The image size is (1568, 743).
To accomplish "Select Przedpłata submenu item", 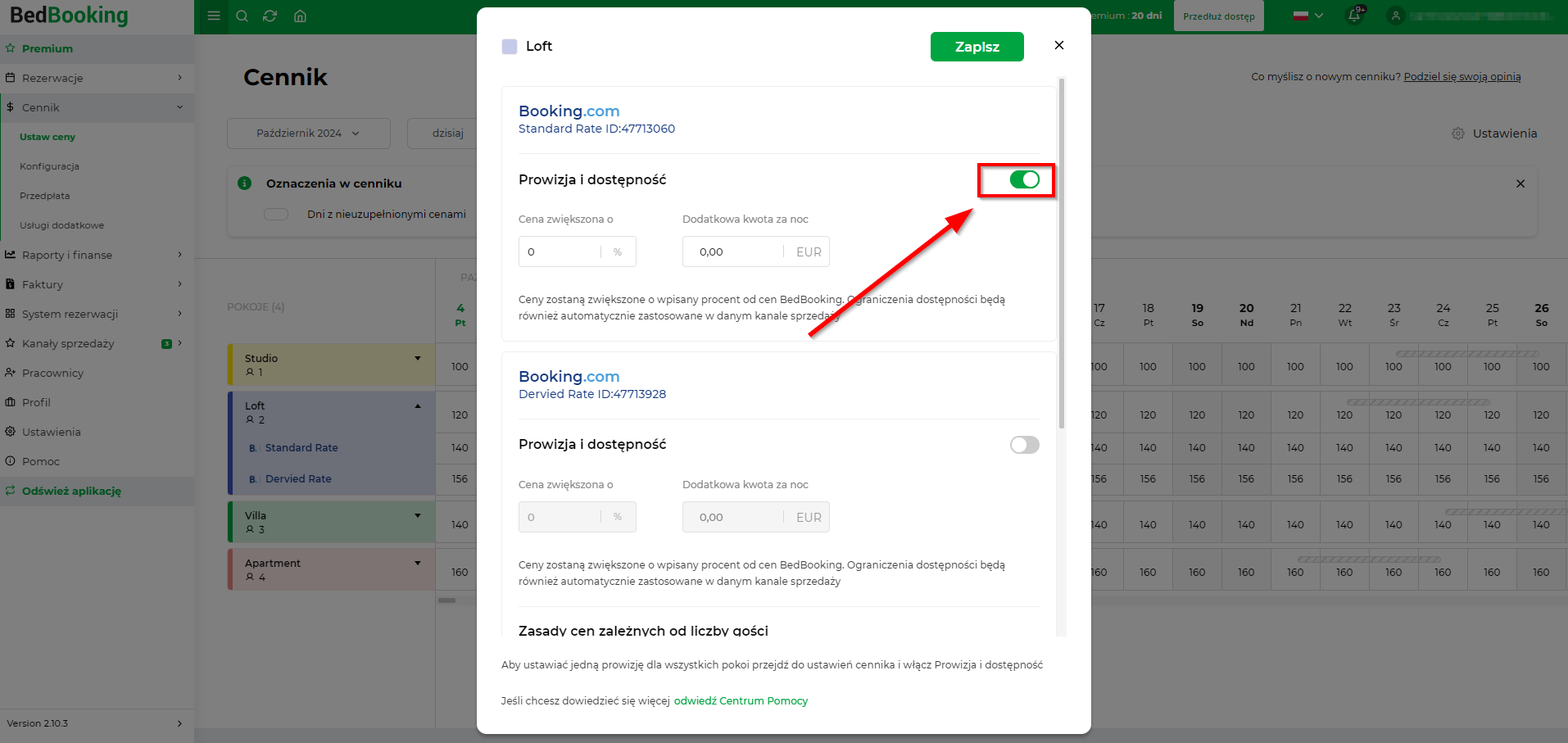I will tap(45, 196).
